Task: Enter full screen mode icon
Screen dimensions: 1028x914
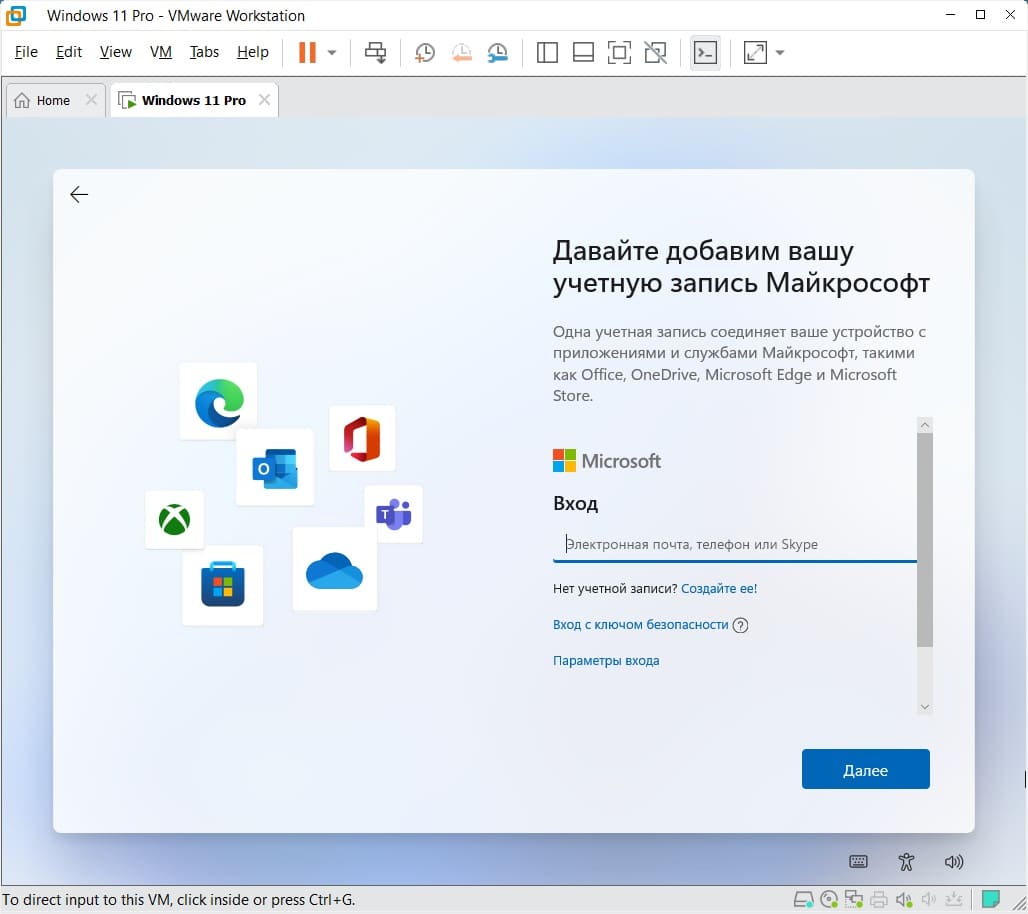Action: [x=619, y=52]
